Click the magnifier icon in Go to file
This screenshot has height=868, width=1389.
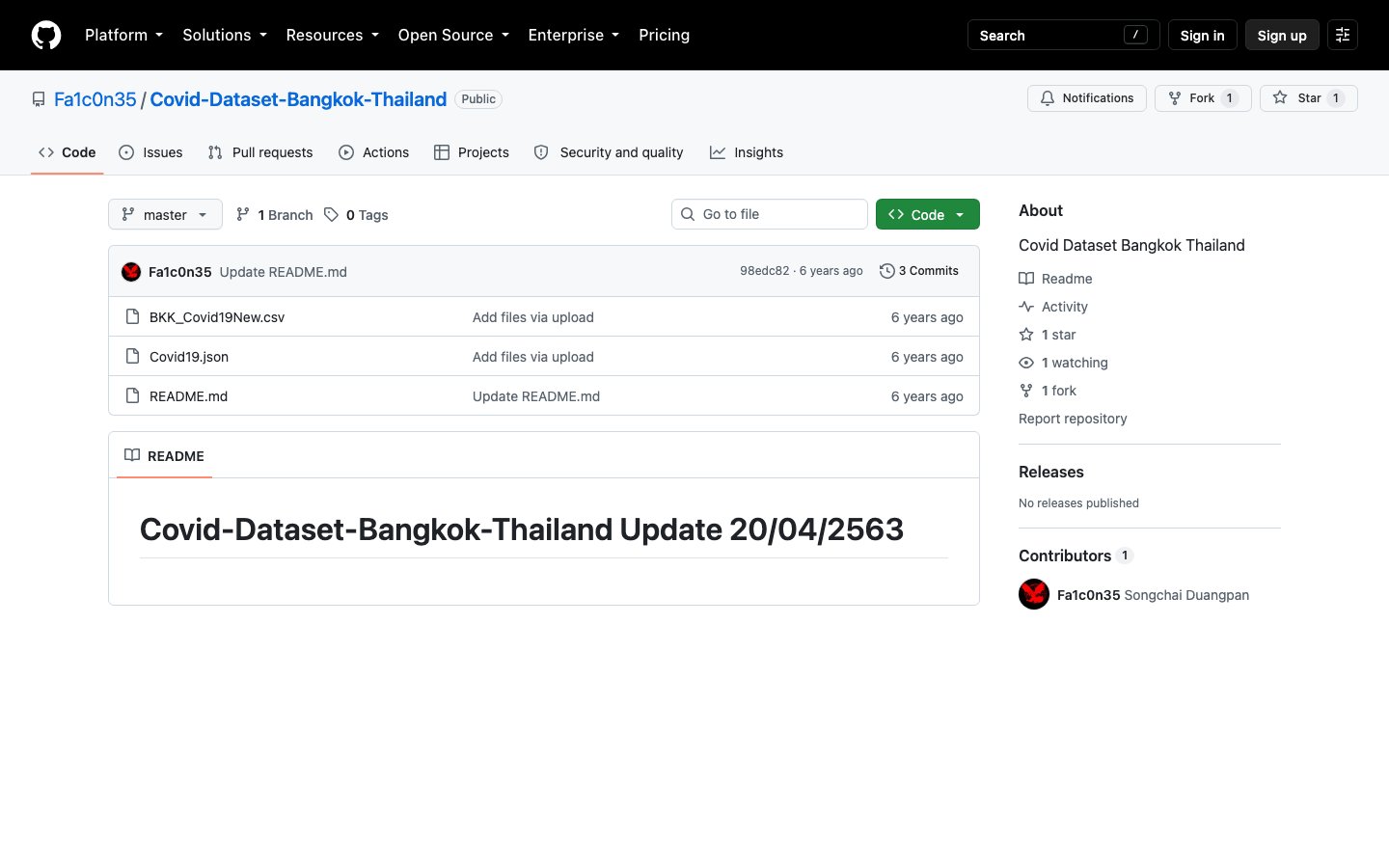point(688,214)
